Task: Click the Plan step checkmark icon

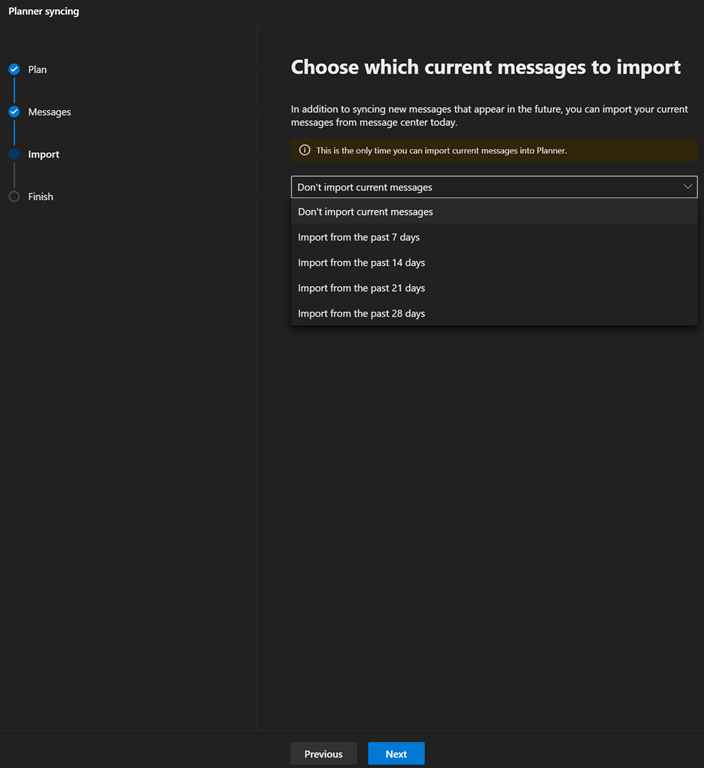Action: [x=14, y=69]
